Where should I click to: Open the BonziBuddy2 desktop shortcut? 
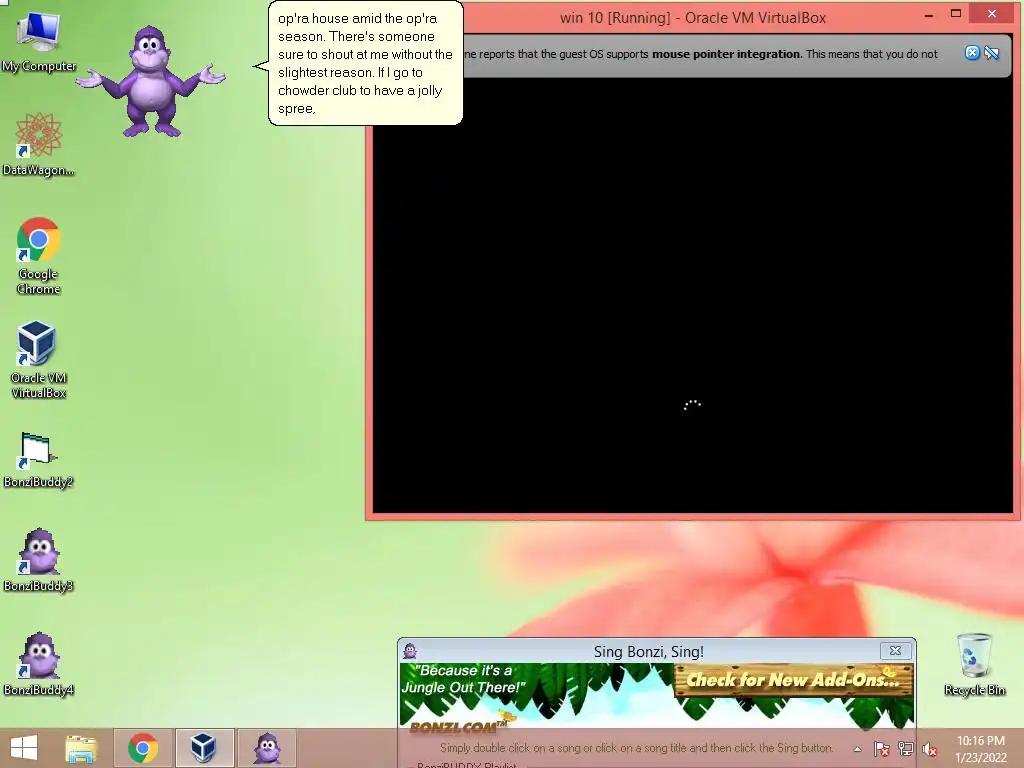39,460
